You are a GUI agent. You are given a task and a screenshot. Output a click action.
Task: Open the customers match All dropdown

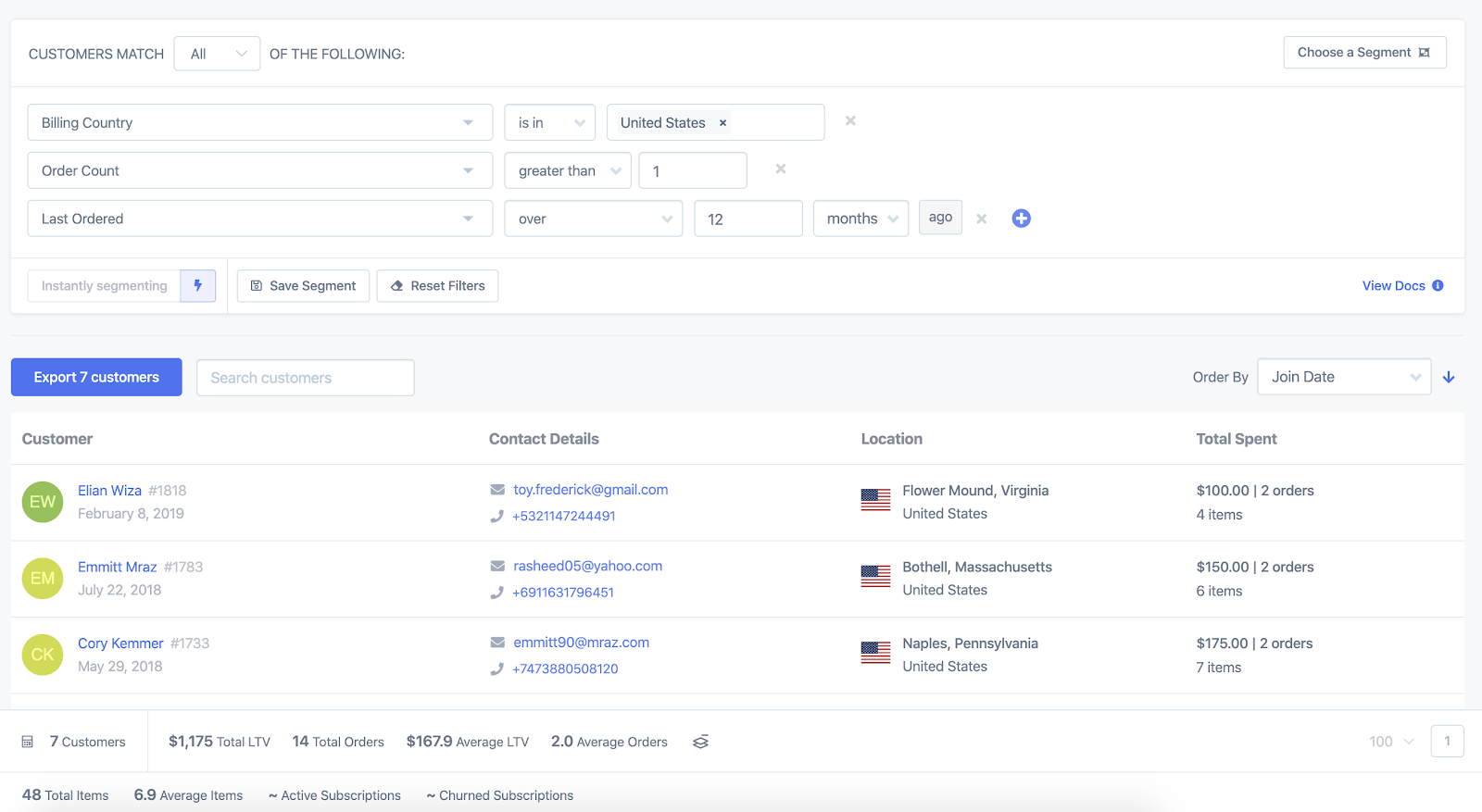(217, 54)
